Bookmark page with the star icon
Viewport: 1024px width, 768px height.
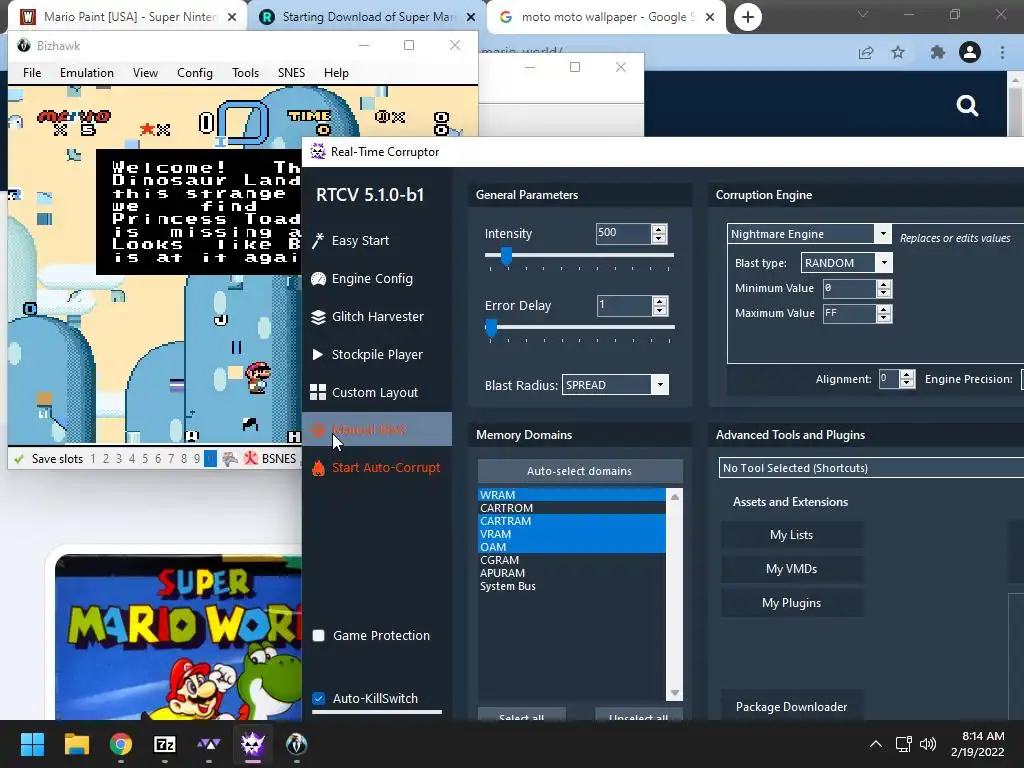(898, 52)
